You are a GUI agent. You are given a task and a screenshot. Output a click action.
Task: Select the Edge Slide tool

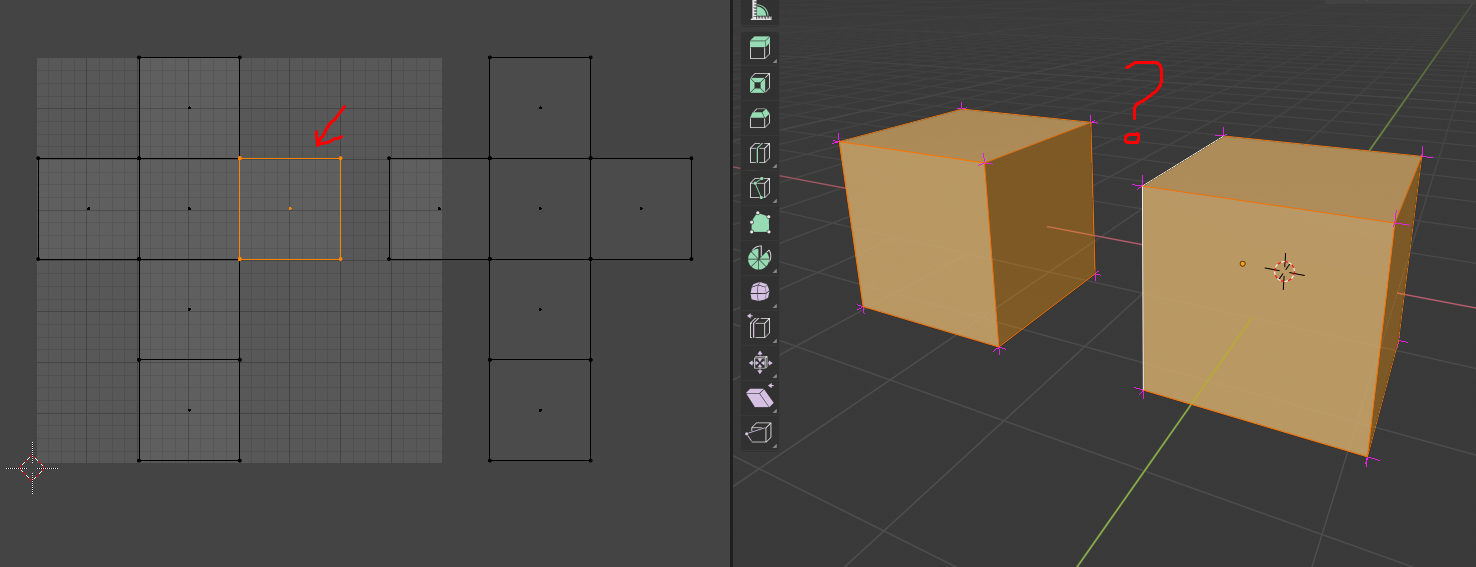coord(760,328)
